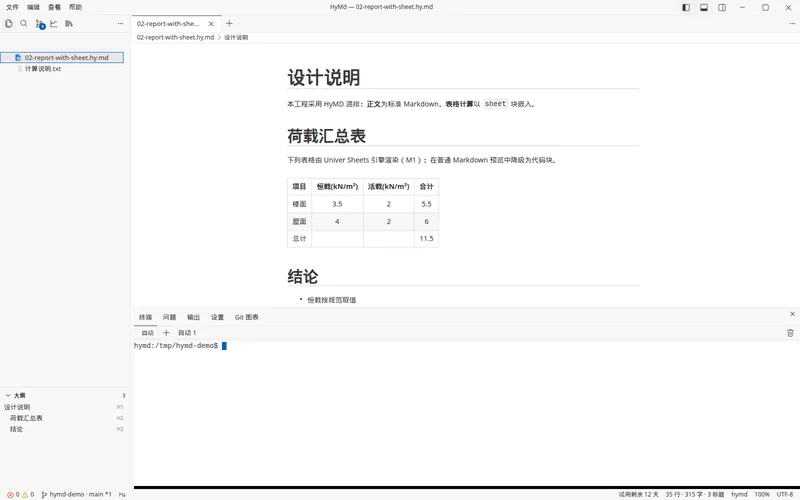Select the 自动 terminal tab
Screen dimensions: 800x500
point(147,333)
